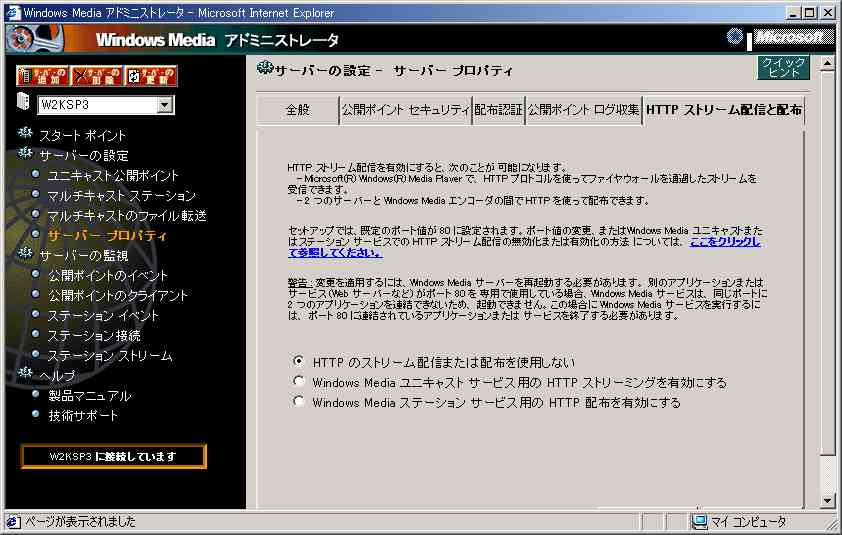
Task: Open ステーション イベント in the sidebar
Action: (103, 315)
